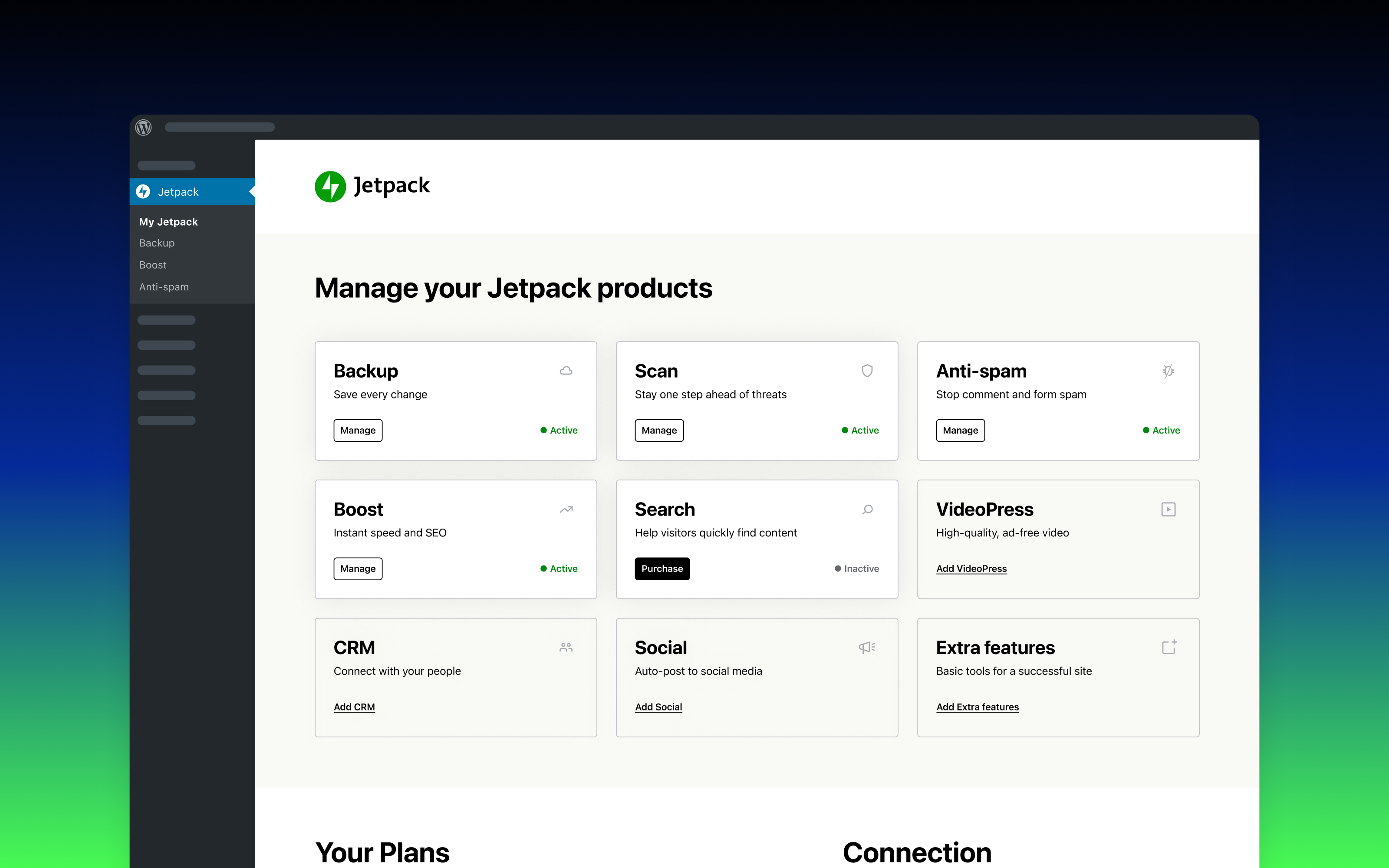Follow the Add VideoPress link
This screenshot has width=1389, height=868.
(x=971, y=569)
